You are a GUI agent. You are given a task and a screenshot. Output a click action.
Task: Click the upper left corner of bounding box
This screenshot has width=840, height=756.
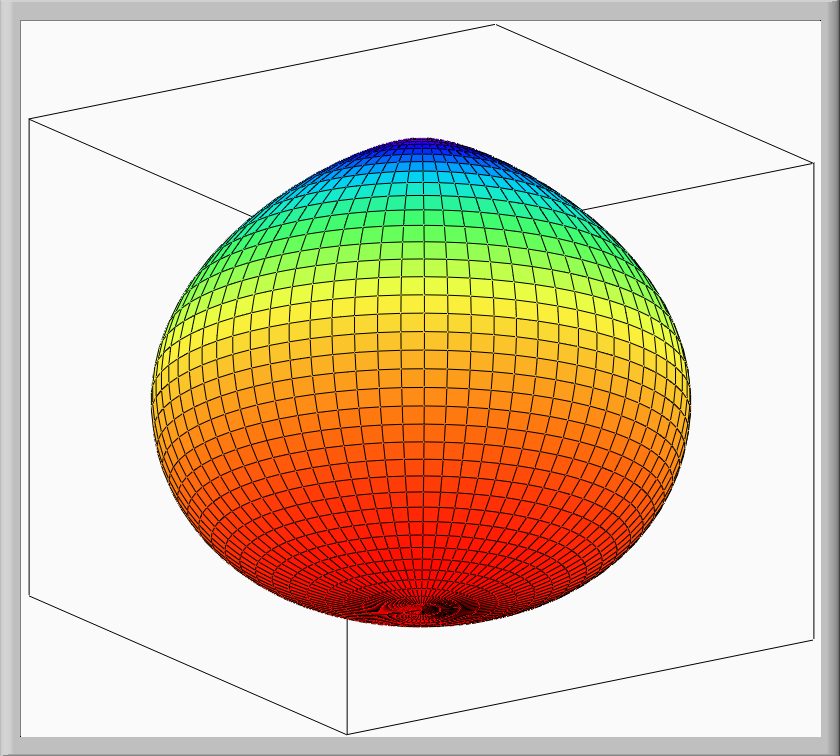pos(29,119)
